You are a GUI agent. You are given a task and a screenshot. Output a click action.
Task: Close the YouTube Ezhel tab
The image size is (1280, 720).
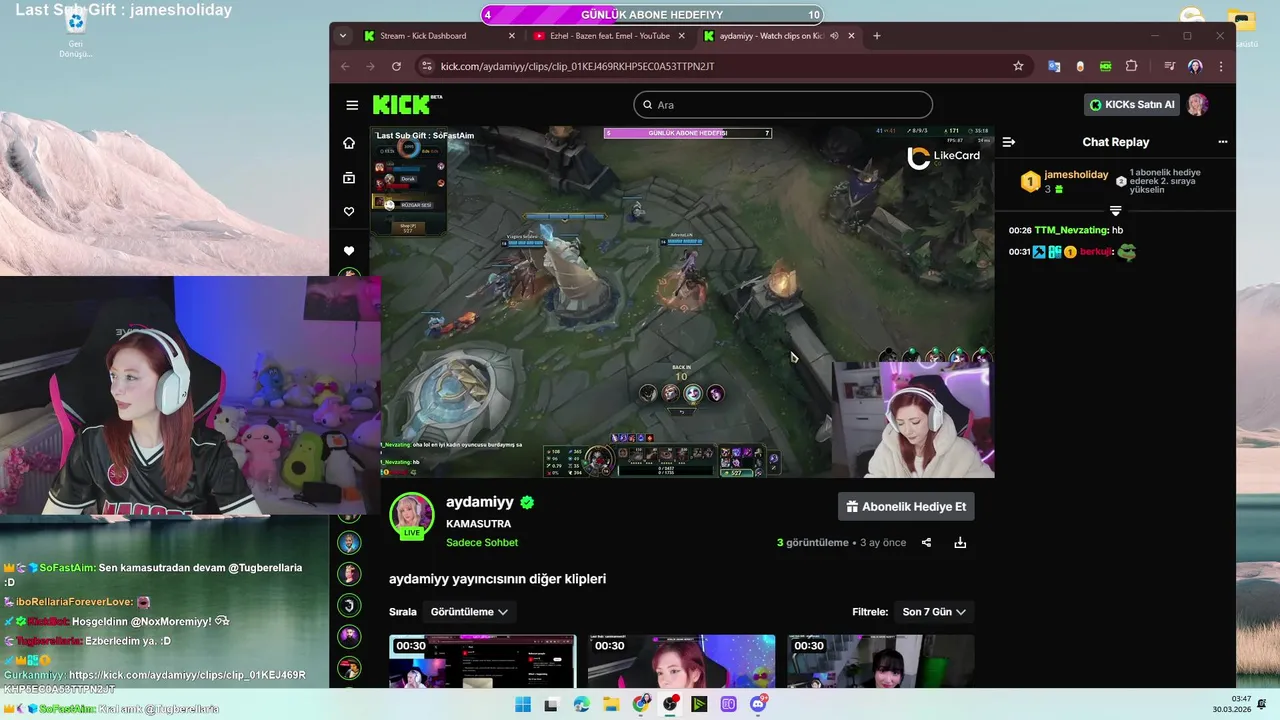coord(682,36)
